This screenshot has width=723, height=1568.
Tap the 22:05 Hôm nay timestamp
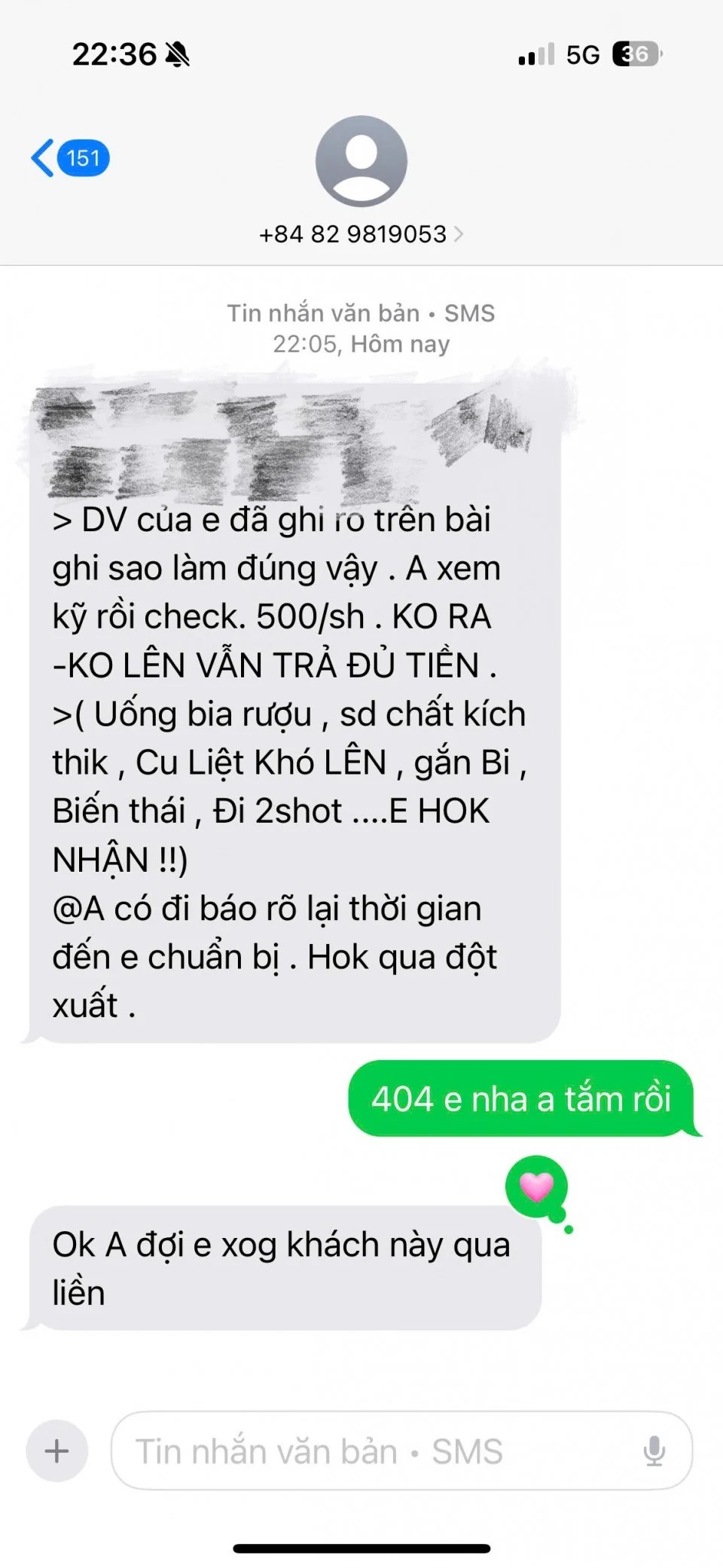[x=361, y=344]
